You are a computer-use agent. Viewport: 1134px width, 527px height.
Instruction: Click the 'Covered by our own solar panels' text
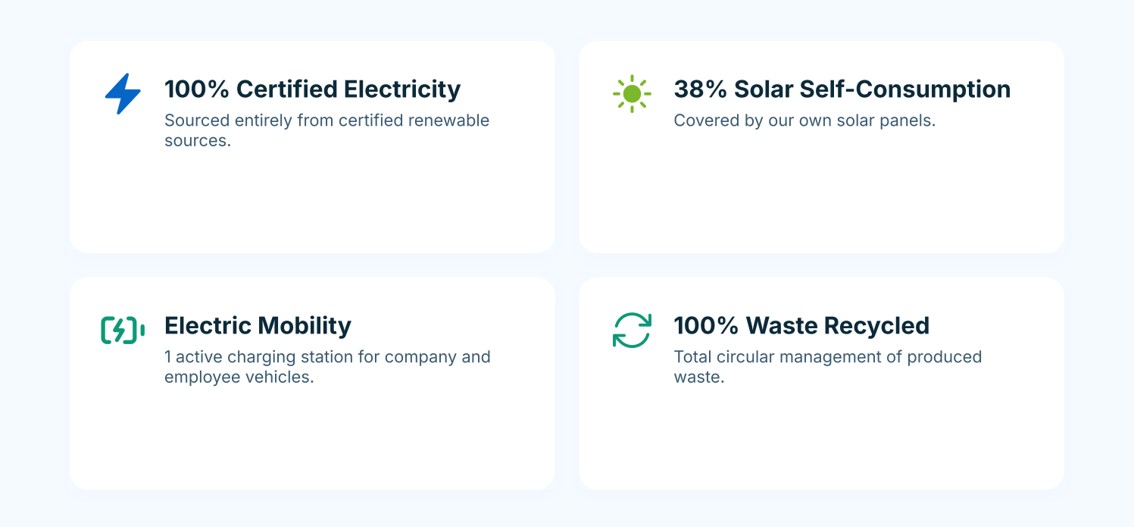pos(805,120)
